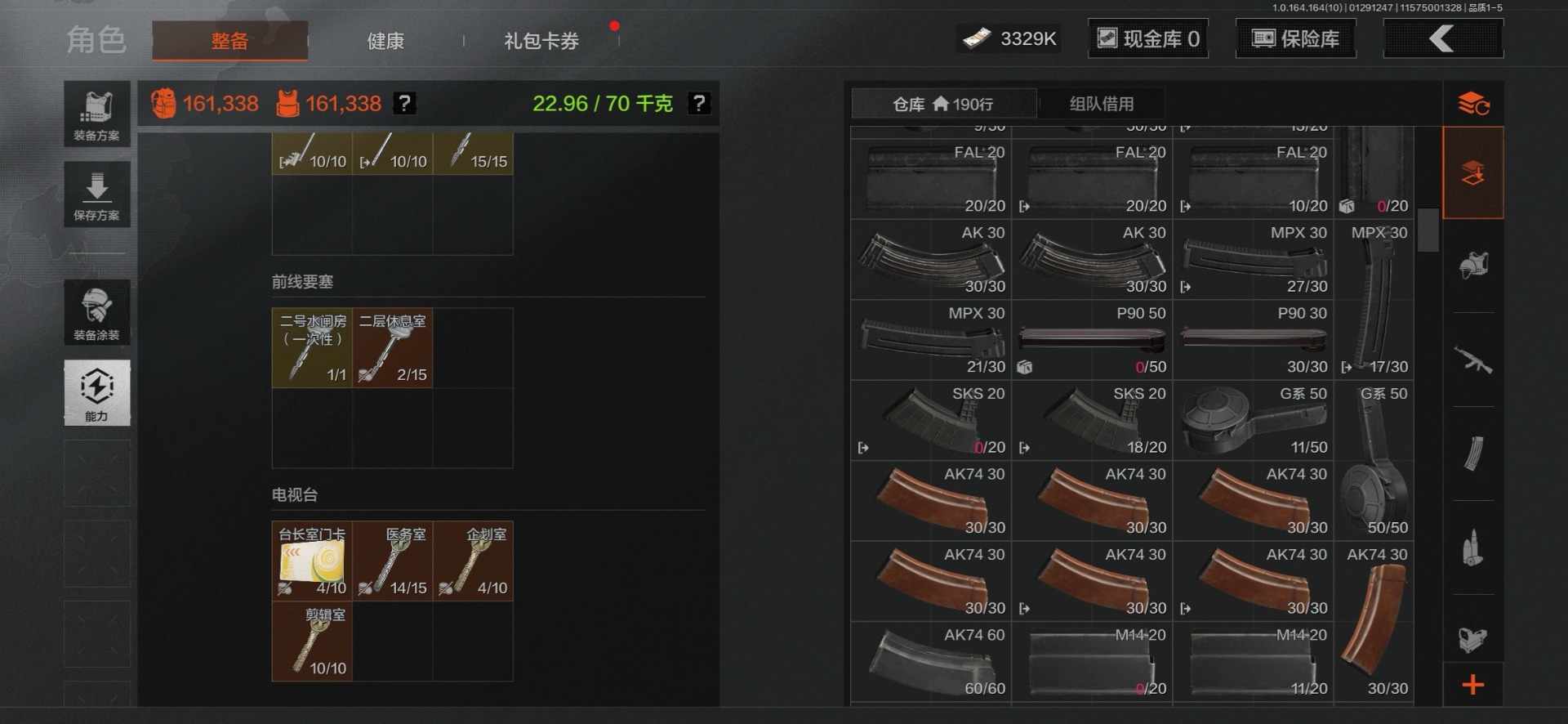Select the 能力 ability icon

click(x=97, y=393)
